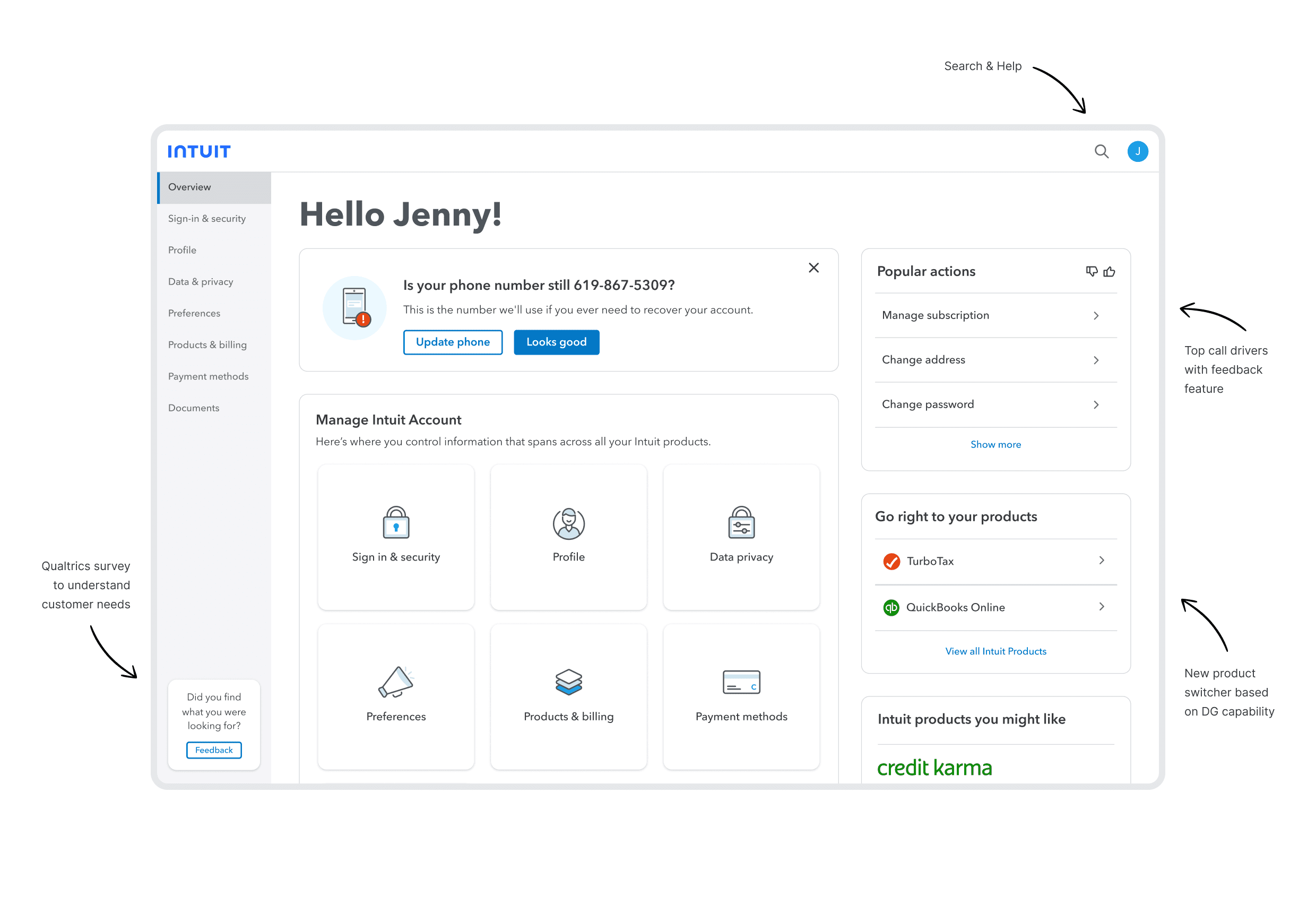
Task: Give thumbs up on Popular actions
Action: (x=1110, y=272)
